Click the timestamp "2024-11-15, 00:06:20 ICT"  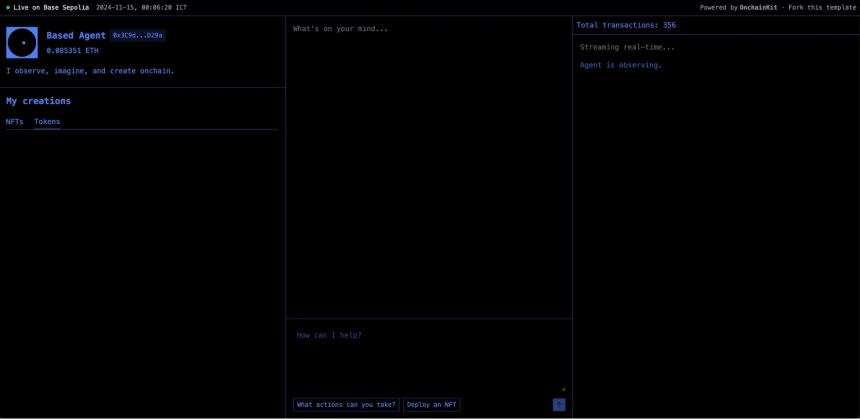pos(142,8)
